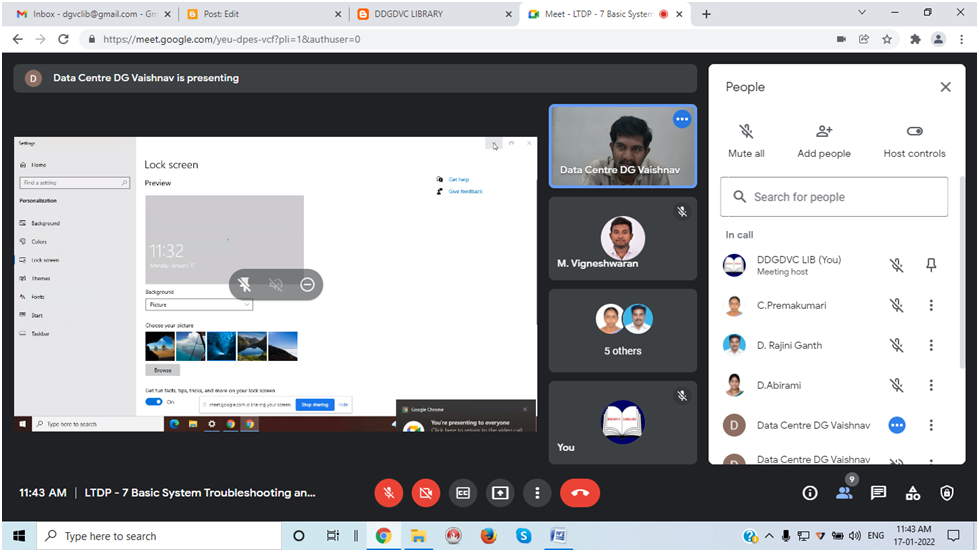Click muted mic icon for C.Premakumari
This screenshot has height=552, width=979.
897,305
